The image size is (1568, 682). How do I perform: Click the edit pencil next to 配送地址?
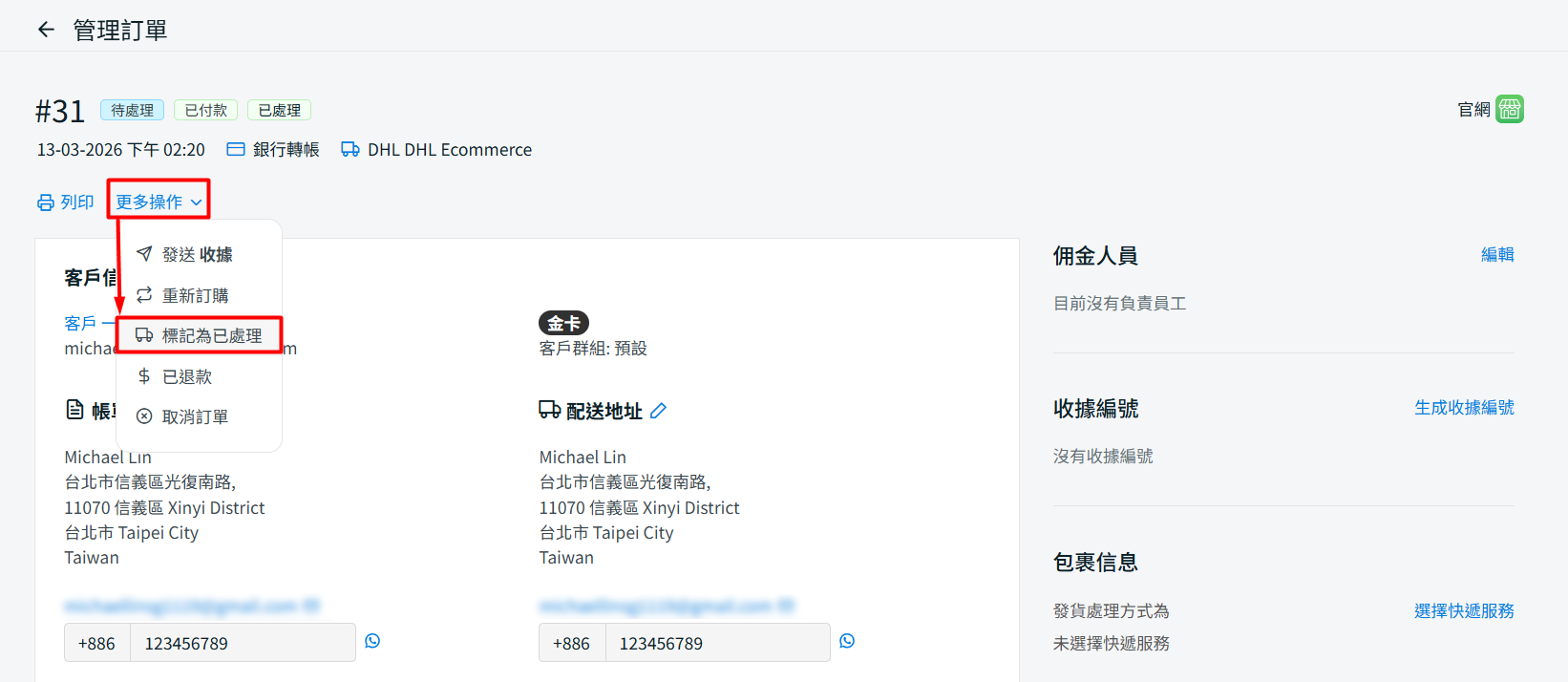click(x=658, y=411)
